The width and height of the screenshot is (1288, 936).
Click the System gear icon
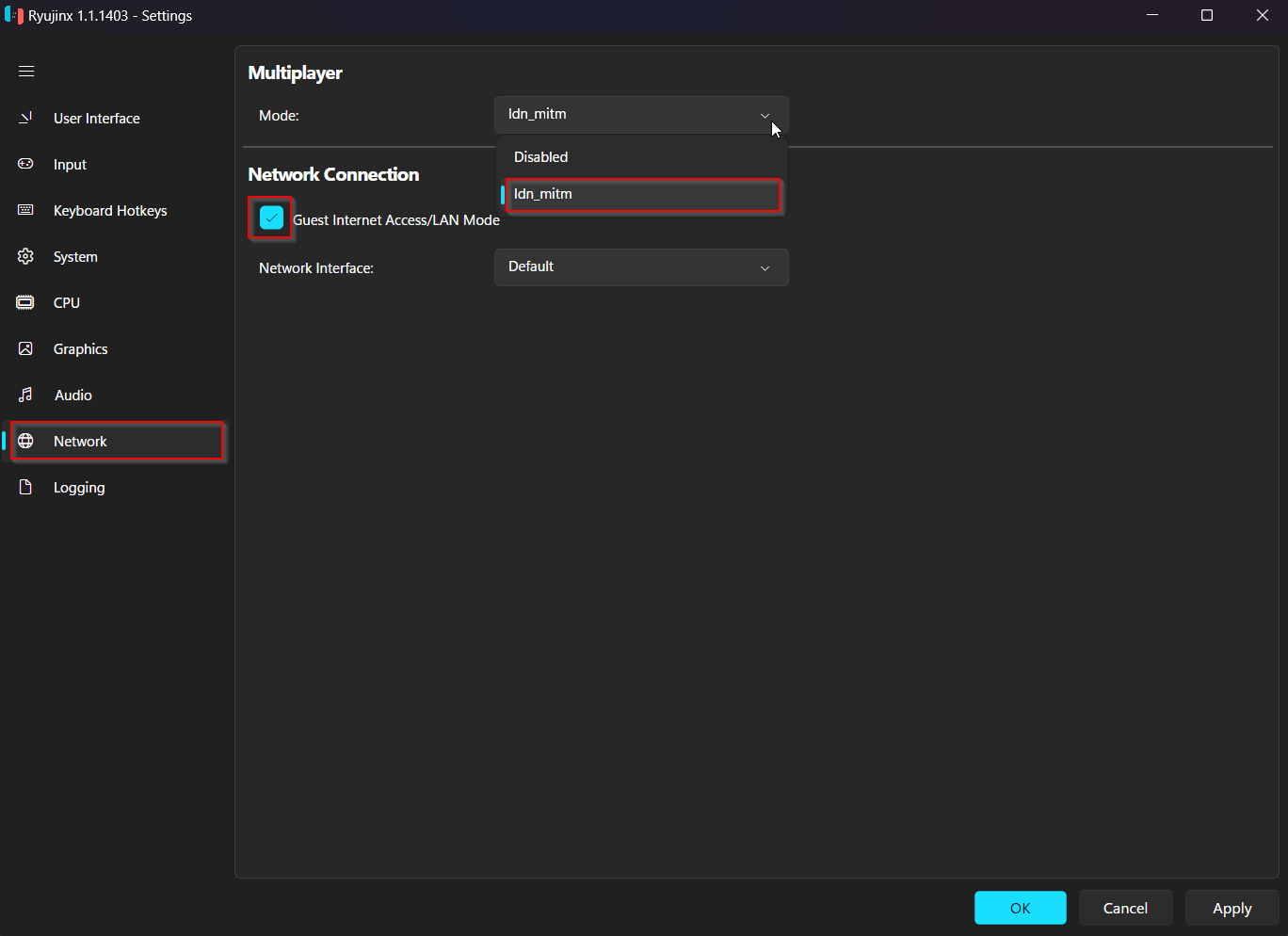click(25, 256)
